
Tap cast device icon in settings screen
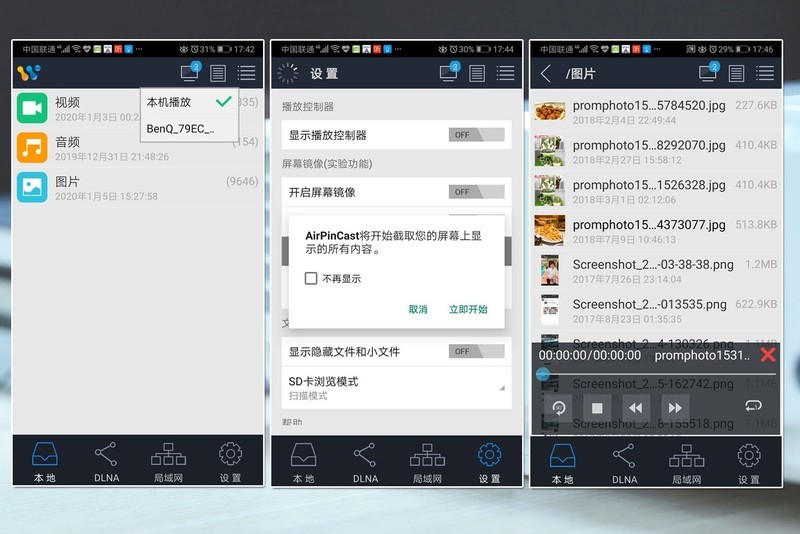pyautogui.click(x=450, y=72)
